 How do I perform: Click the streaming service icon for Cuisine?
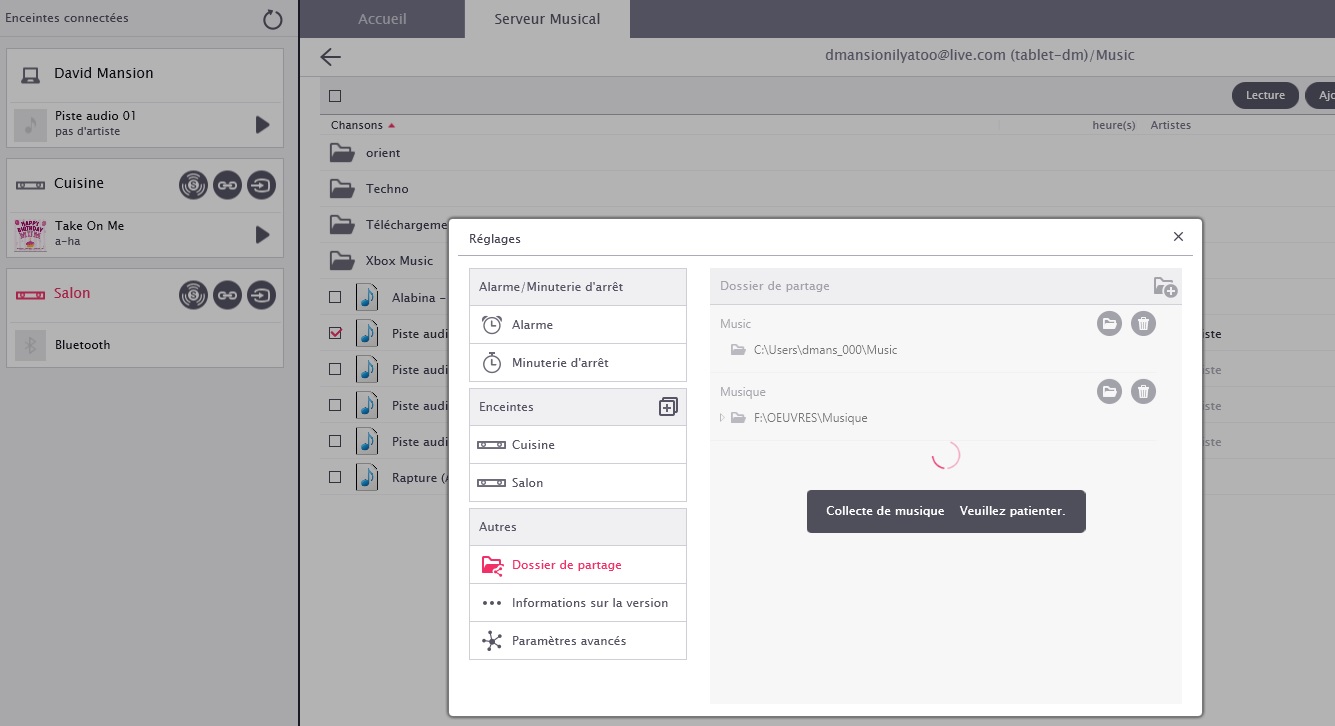193,185
